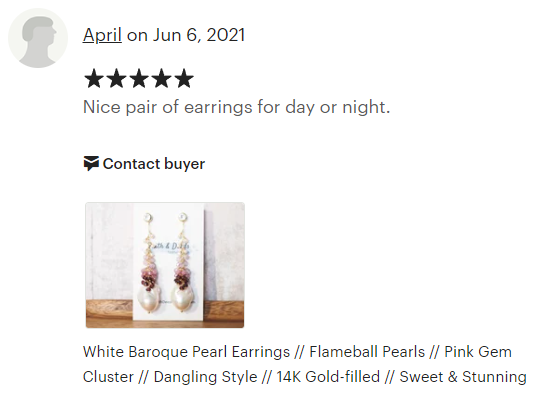Screen dimensions: 560x402
Task: Click the right earring in the thumbnail
Action: point(183,263)
